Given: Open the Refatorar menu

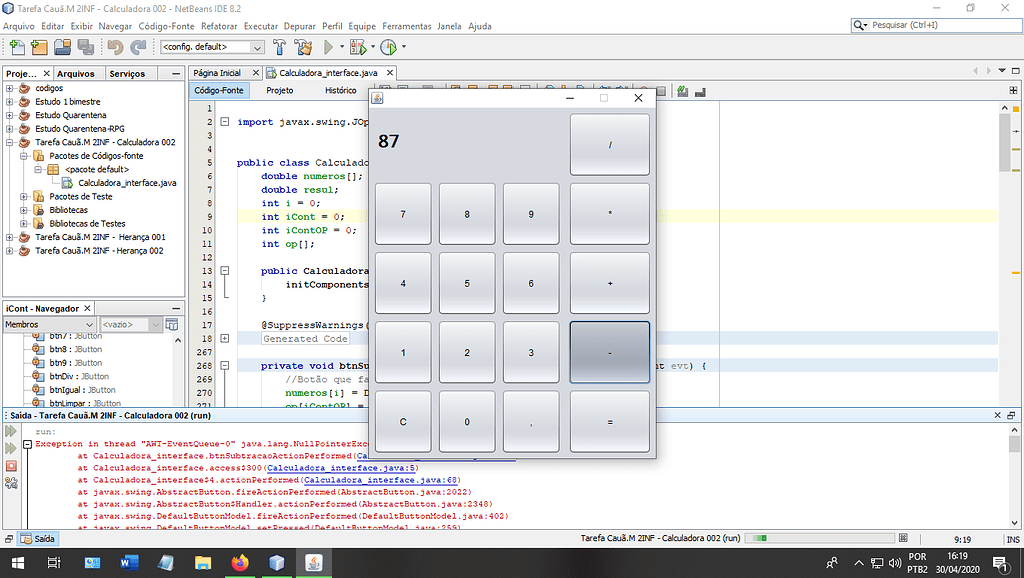Looking at the screenshot, I should tap(219, 25).
